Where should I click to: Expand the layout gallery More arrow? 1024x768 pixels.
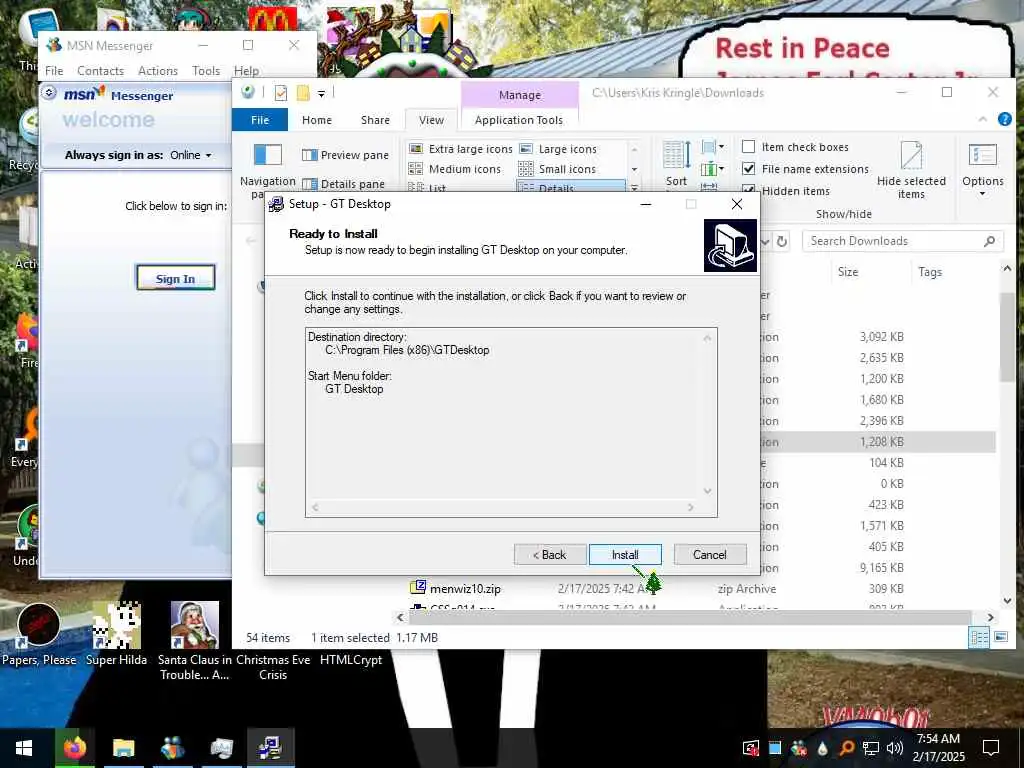(x=634, y=187)
